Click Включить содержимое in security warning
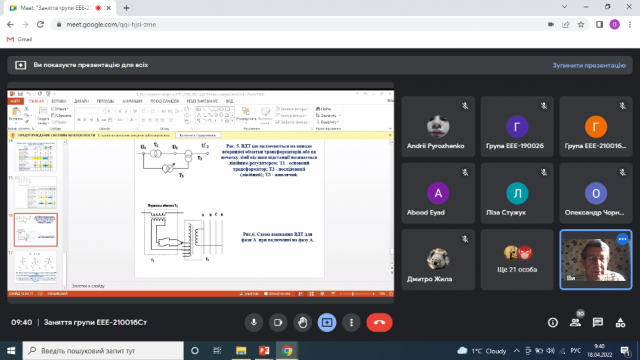640x360 pixels. (198, 135)
